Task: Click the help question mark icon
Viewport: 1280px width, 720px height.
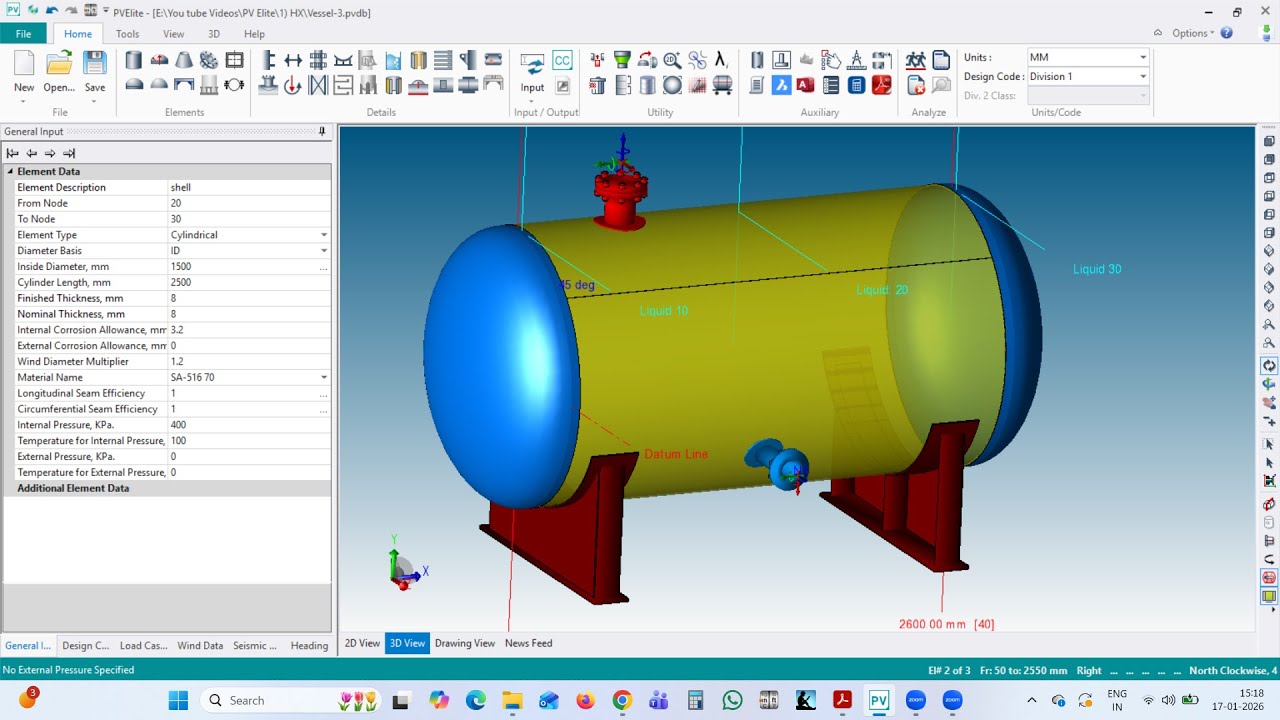Action: [x=1227, y=33]
